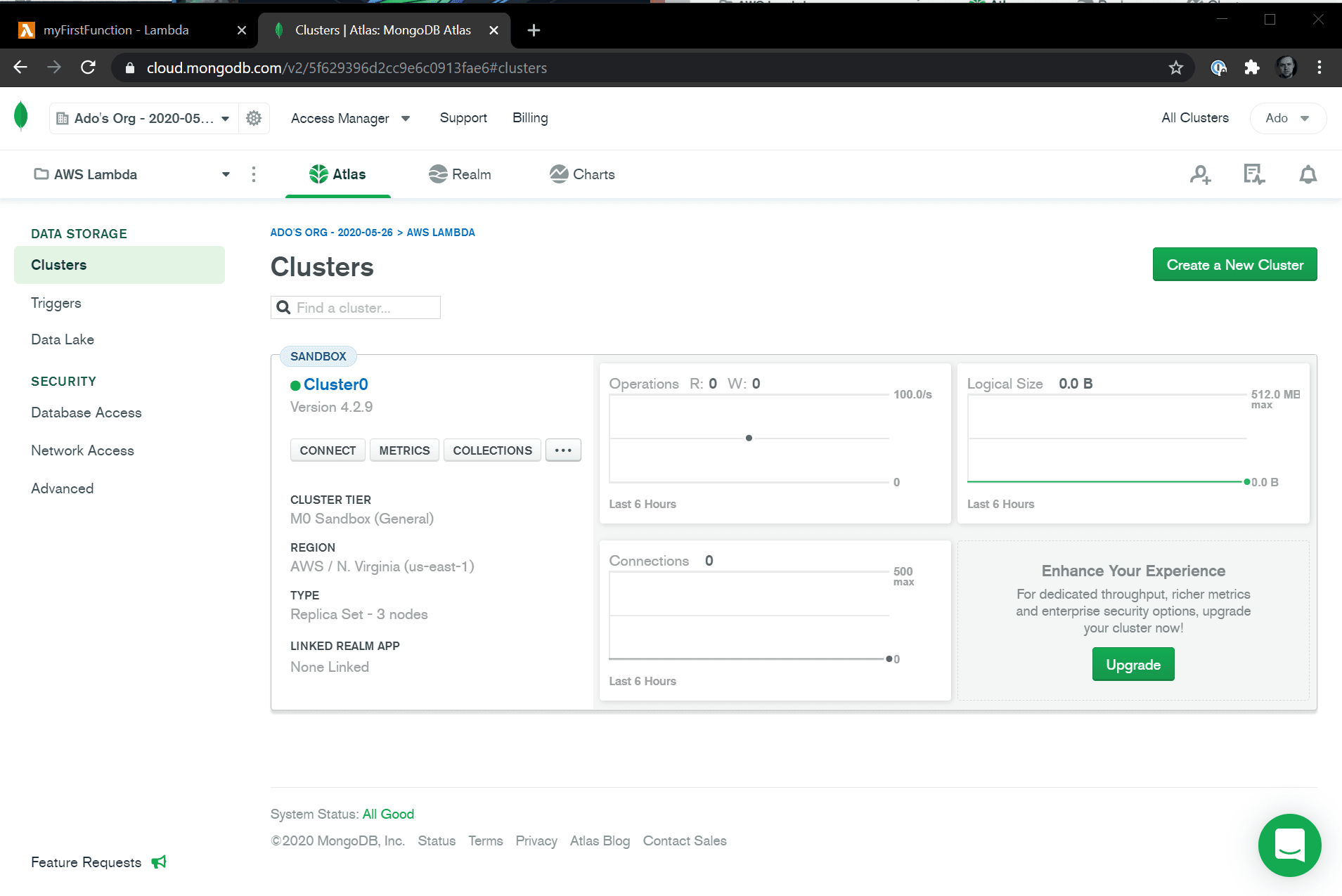Bookmark this page with star icon
This screenshot has height=896, width=1342.
(x=1176, y=67)
